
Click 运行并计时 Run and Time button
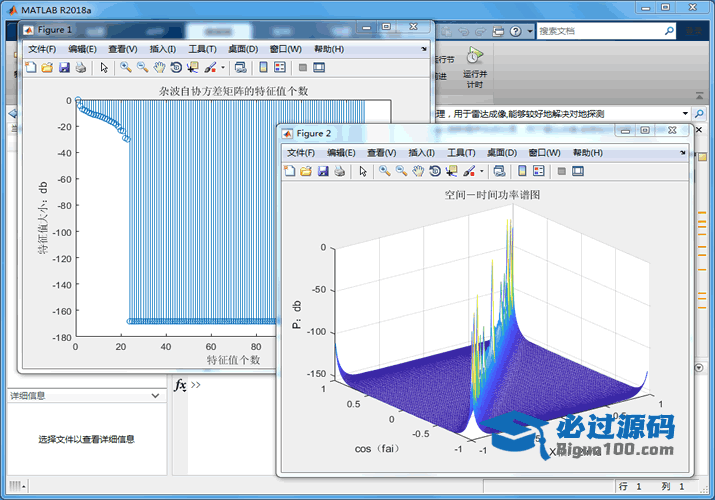pyautogui.click(x=475, y=67)
